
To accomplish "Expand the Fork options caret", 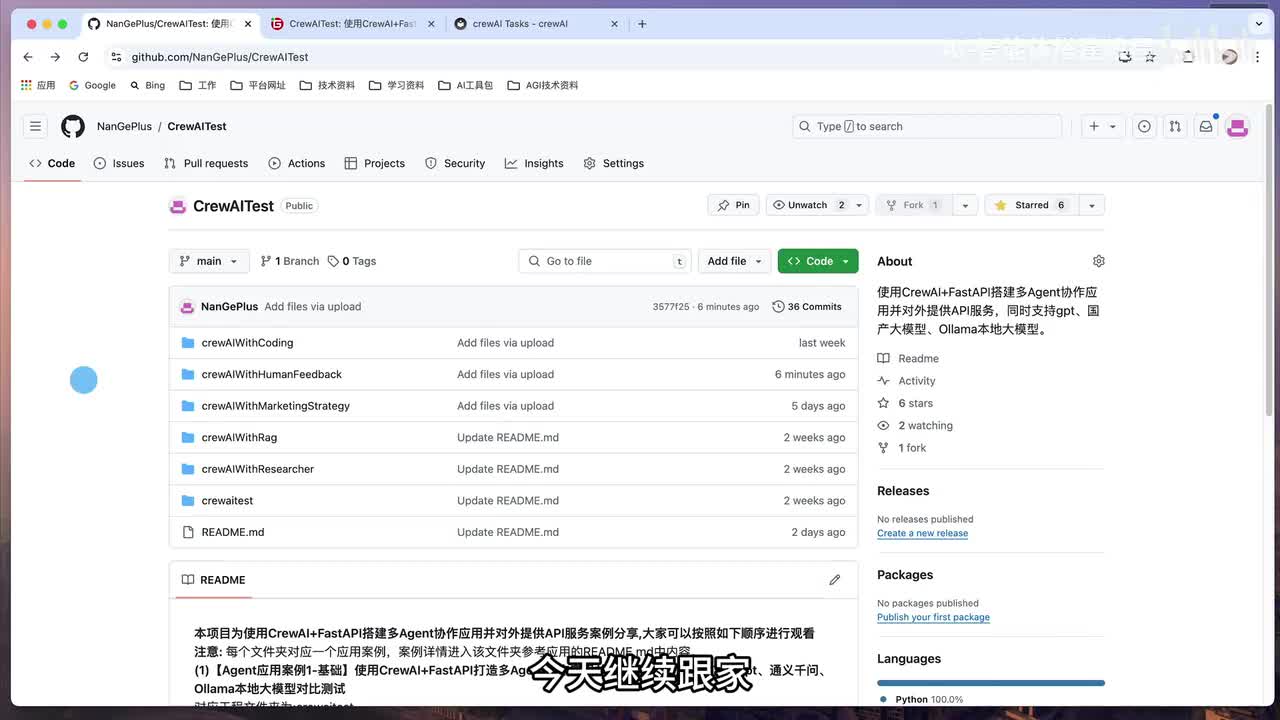I will pos(965,205).
